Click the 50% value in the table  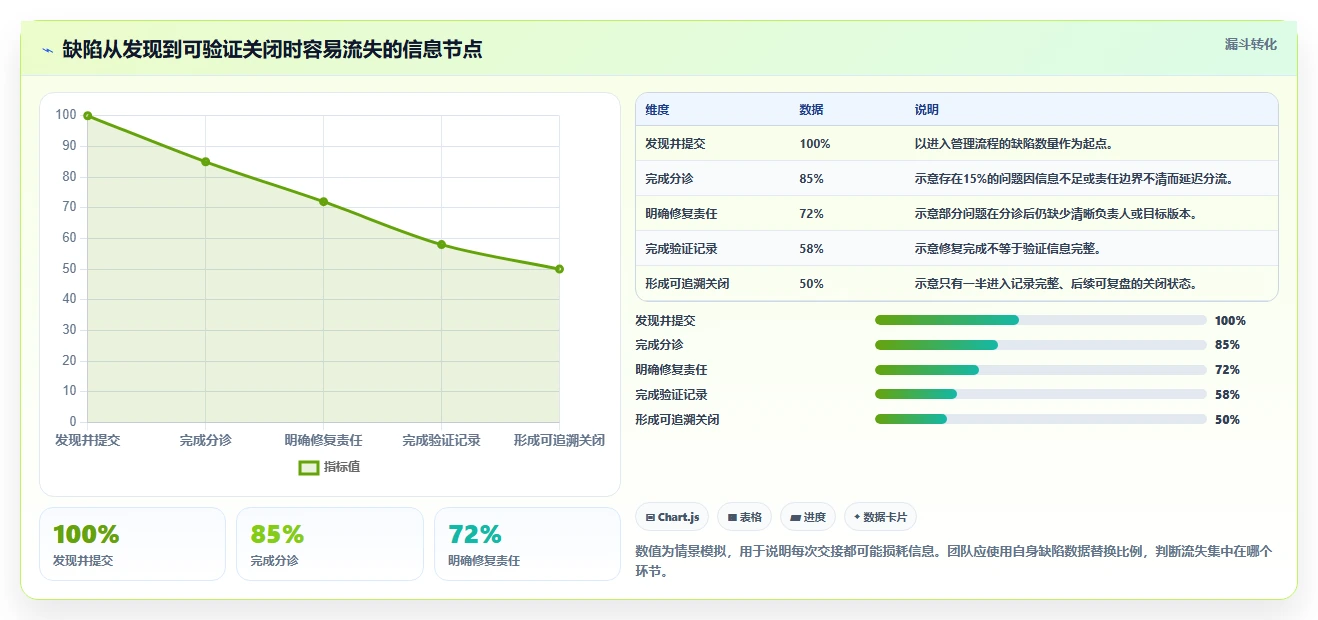pyautogui.click(x=812, y=284)
